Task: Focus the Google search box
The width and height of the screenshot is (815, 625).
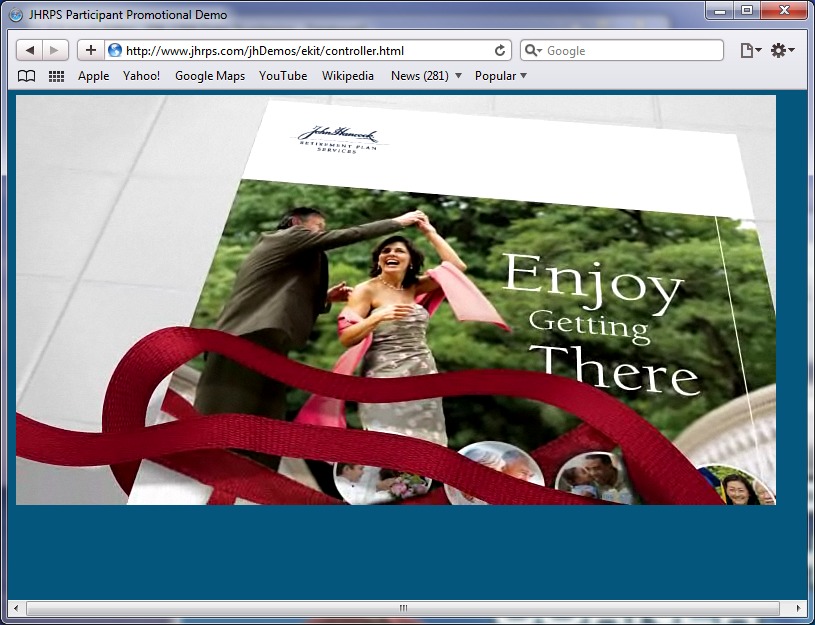Action: [630, 50]
